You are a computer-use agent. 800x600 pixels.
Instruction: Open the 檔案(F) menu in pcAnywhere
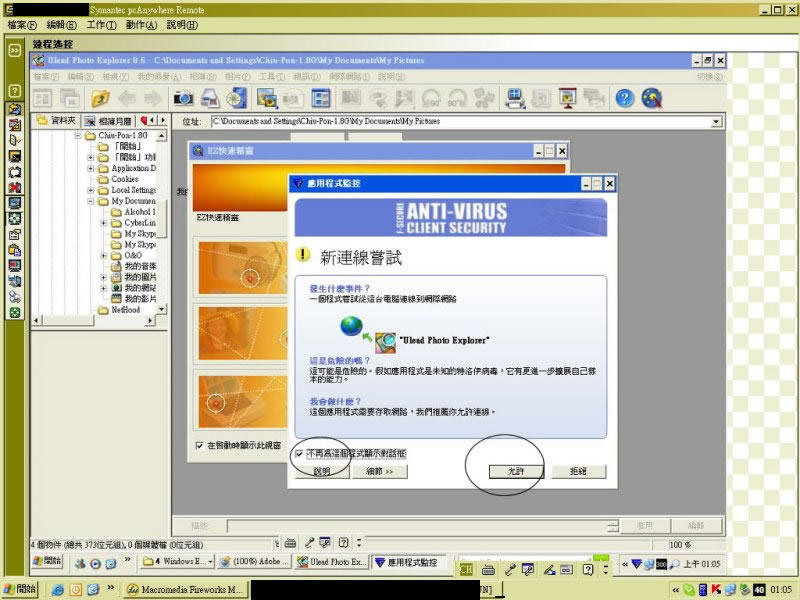(22, 24)
